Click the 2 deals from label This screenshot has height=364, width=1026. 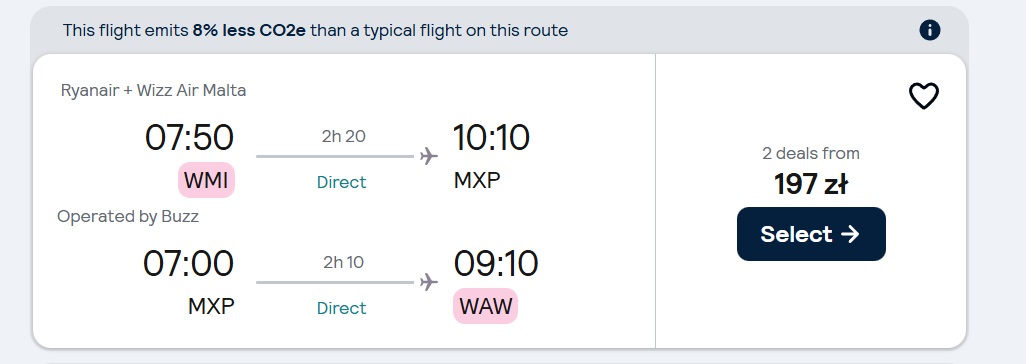(x=811, y=154)
